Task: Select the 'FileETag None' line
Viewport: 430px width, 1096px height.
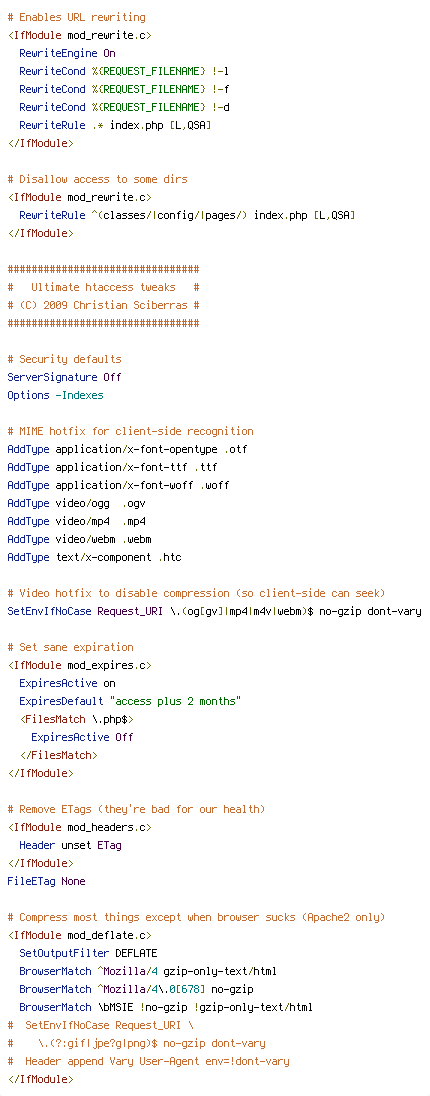Action: click(x=46, y=881)
